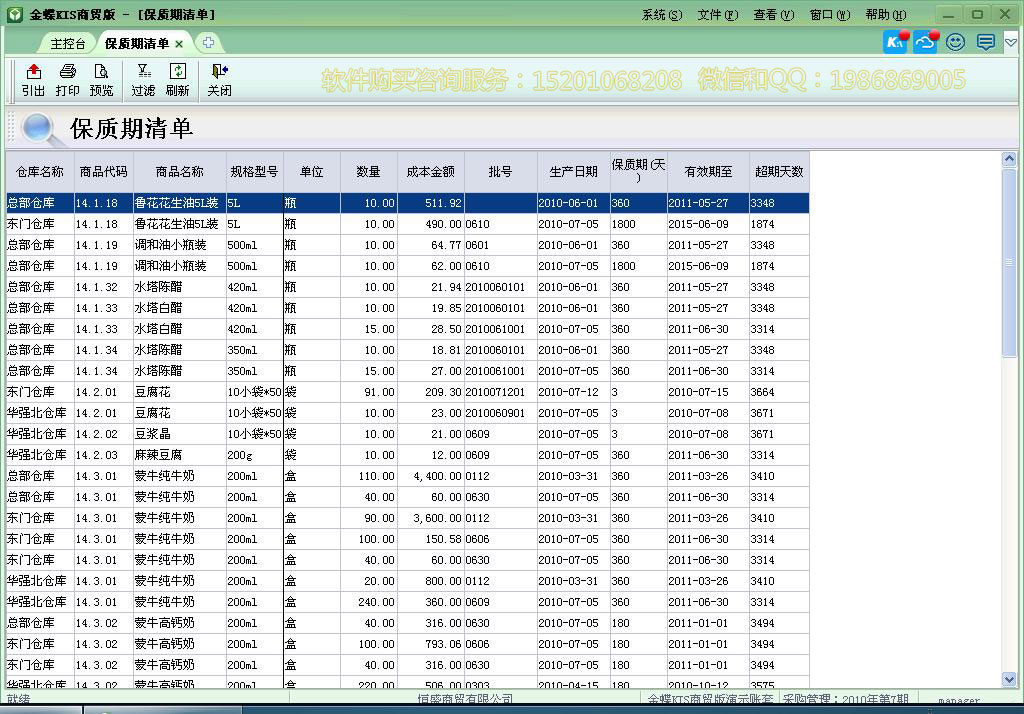Open the smiley feedback icon
This screenshot has height=714, width=1024.
[954, 42]
